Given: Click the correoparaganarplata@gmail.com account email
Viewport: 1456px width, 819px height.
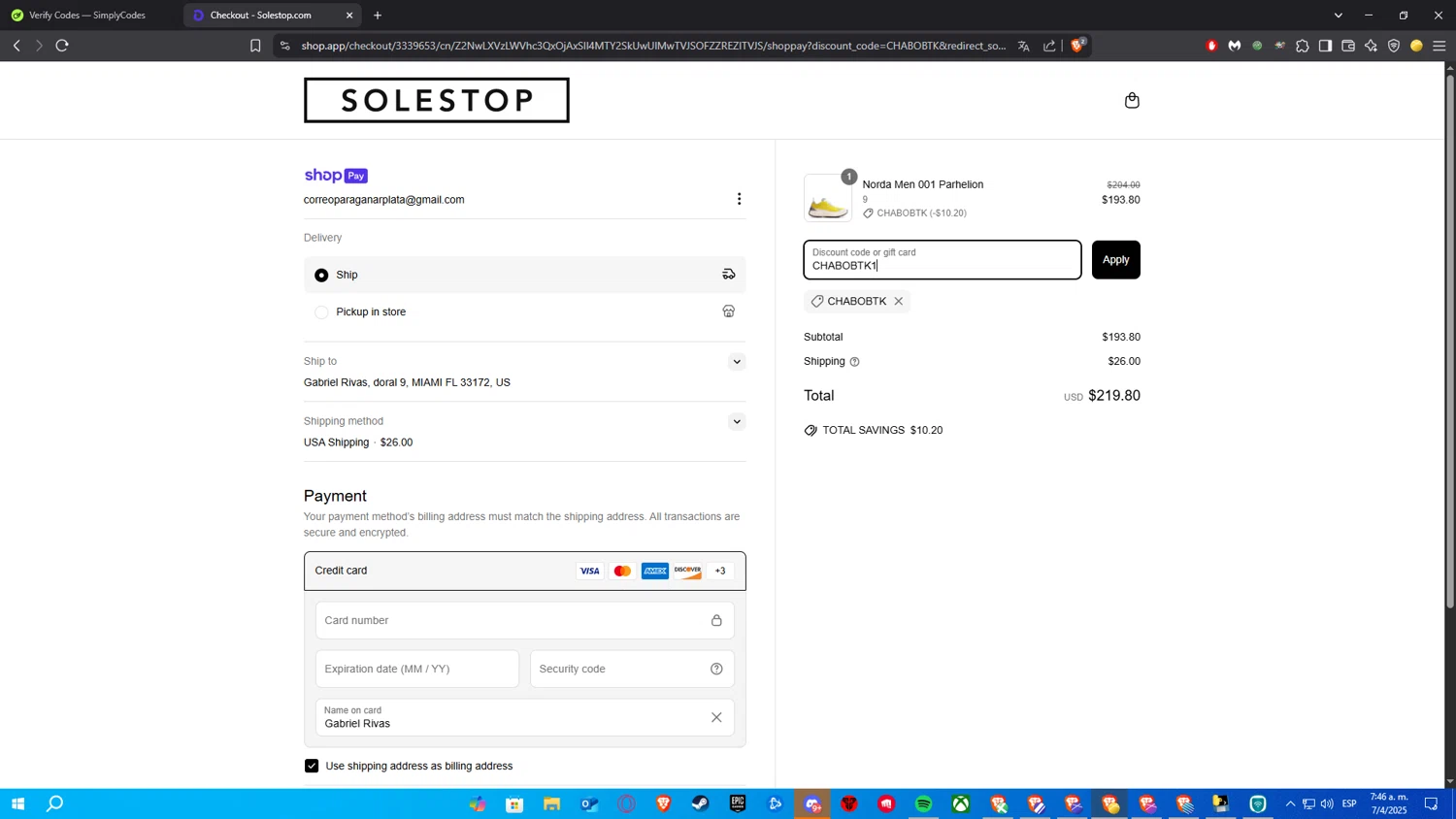Looking at the screenshot, I should click(383, 200).
